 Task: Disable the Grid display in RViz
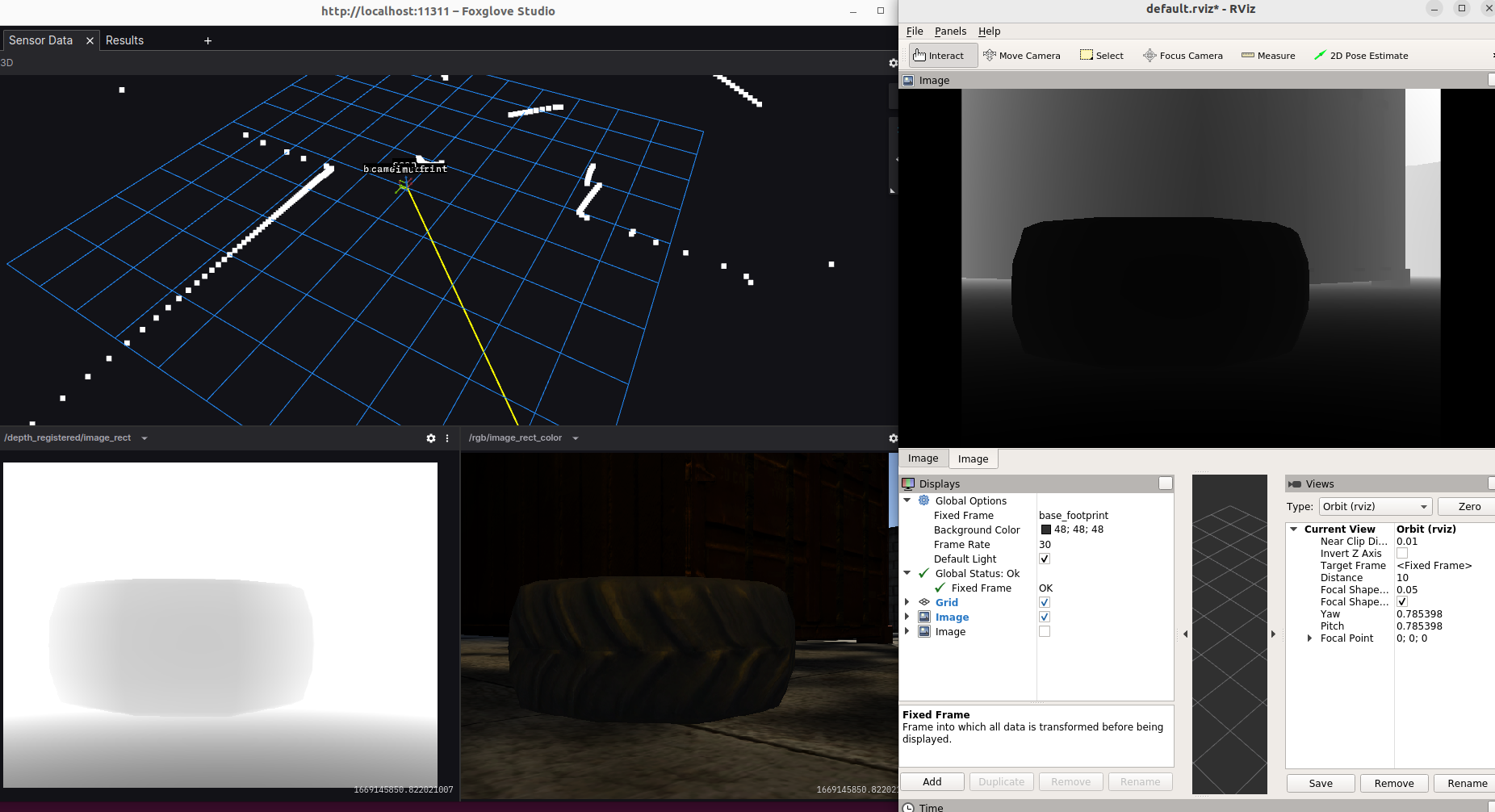[1045, 601]
